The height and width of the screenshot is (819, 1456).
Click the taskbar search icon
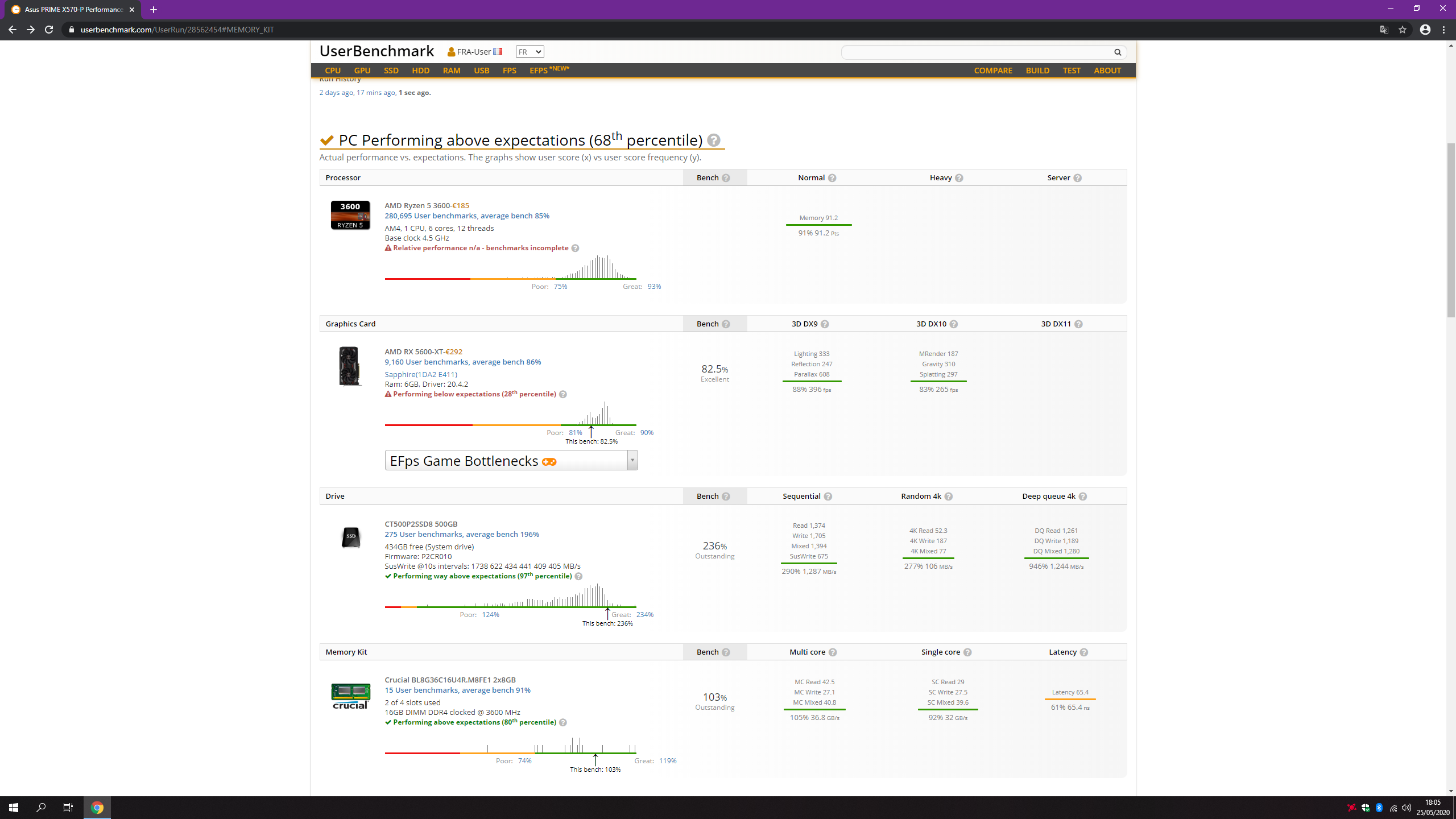(x=41, y=808)
